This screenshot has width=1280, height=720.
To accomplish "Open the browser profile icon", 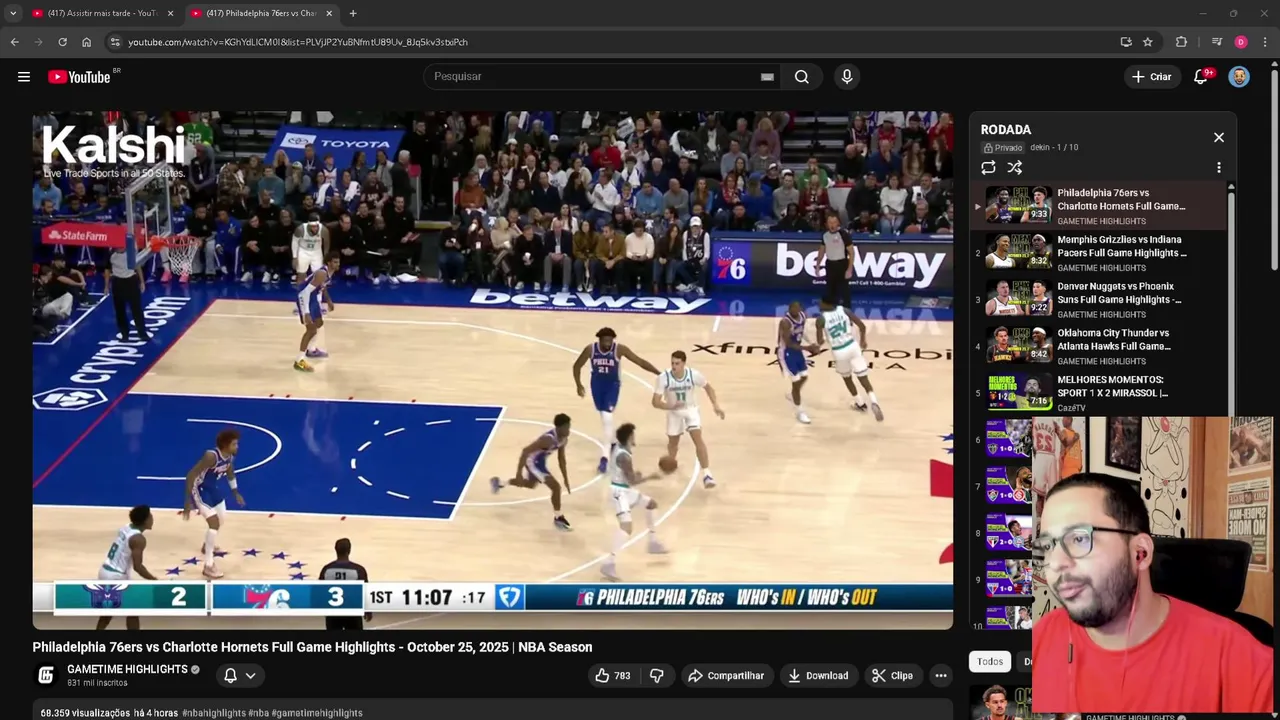I will tap(1241, 42).
